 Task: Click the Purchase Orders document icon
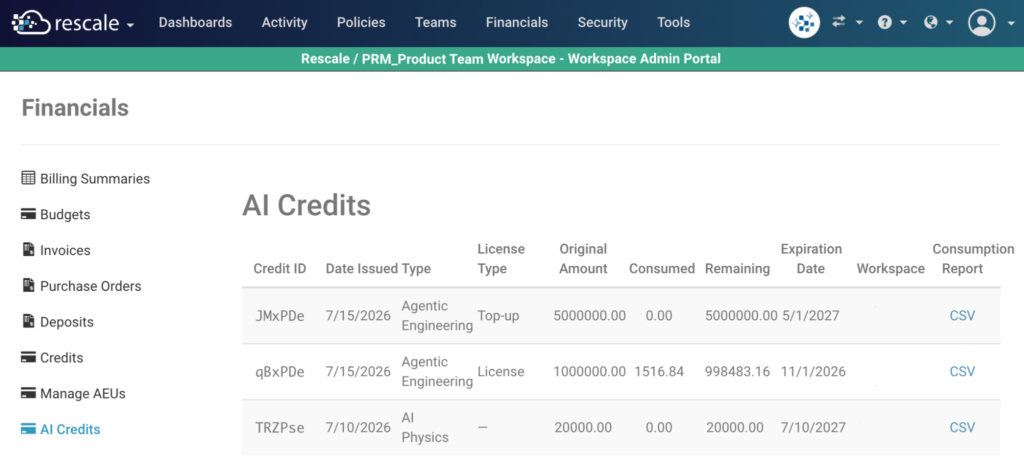[x=28, y=286]
